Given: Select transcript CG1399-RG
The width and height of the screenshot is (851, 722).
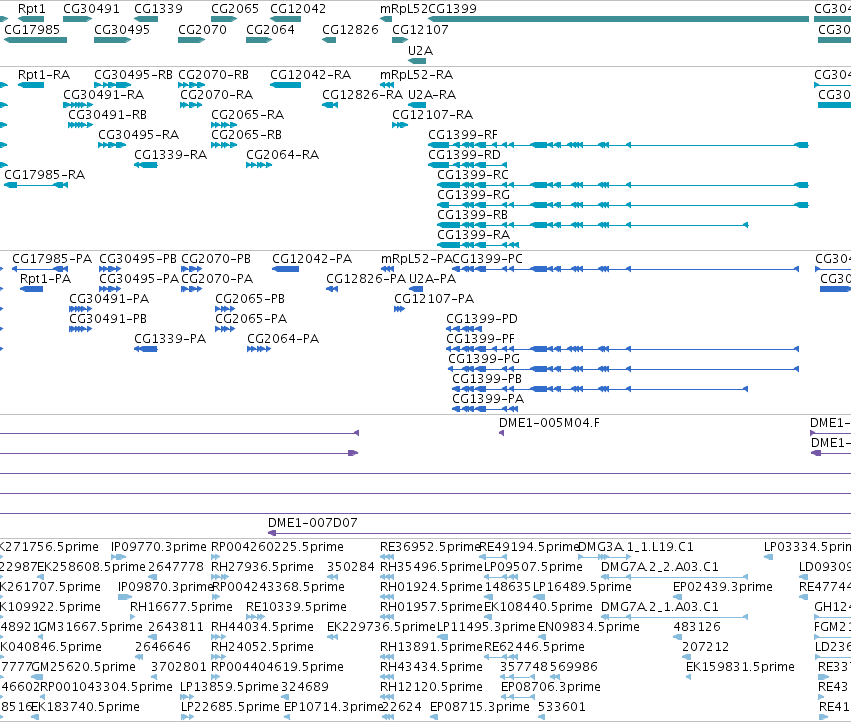Looking at the screenshot, I should pyautogui.click(x=473, y=194).
